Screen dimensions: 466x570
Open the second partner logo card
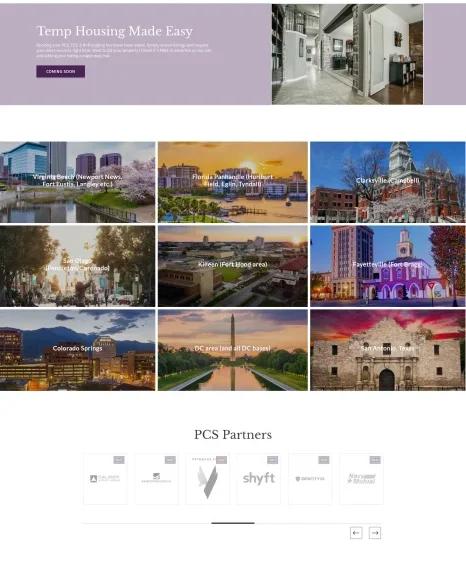tap(156, 479)
